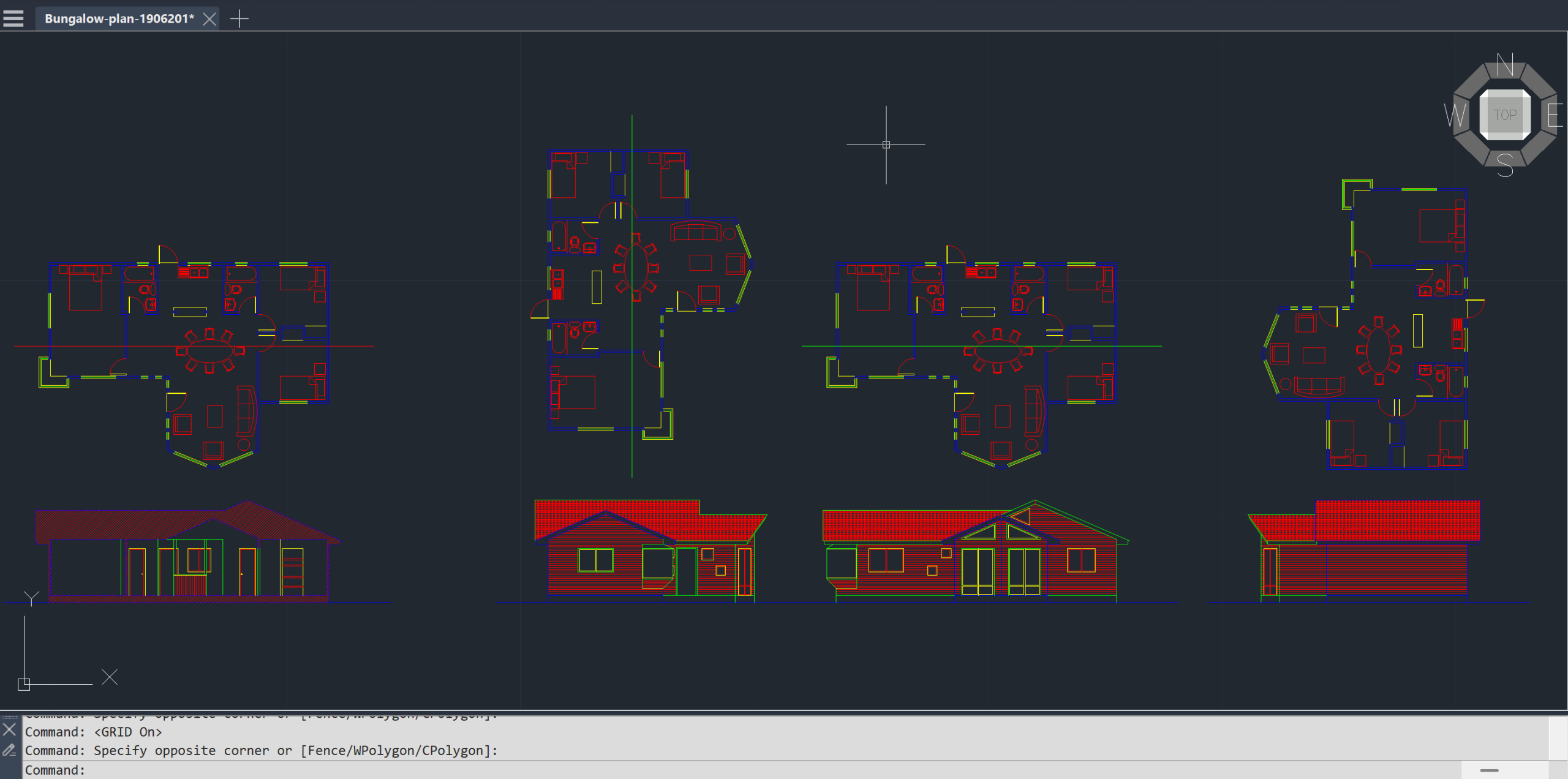Click into the Command input field
This screenshot has height=779, width=1568.
click(741, 770)
